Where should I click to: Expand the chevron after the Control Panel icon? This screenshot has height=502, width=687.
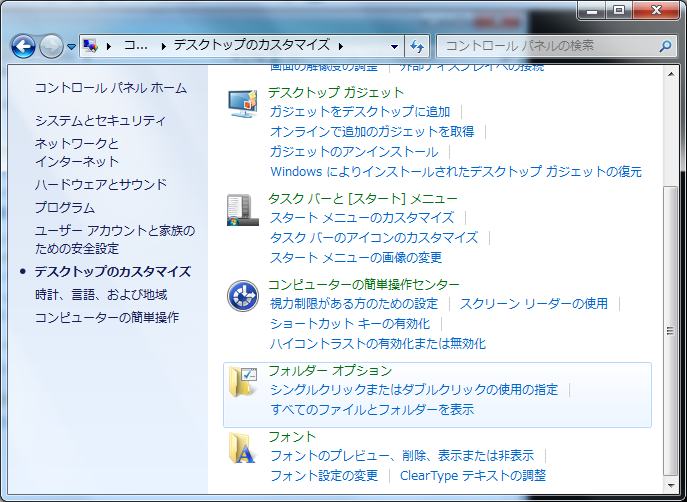(x=108, y=46)
